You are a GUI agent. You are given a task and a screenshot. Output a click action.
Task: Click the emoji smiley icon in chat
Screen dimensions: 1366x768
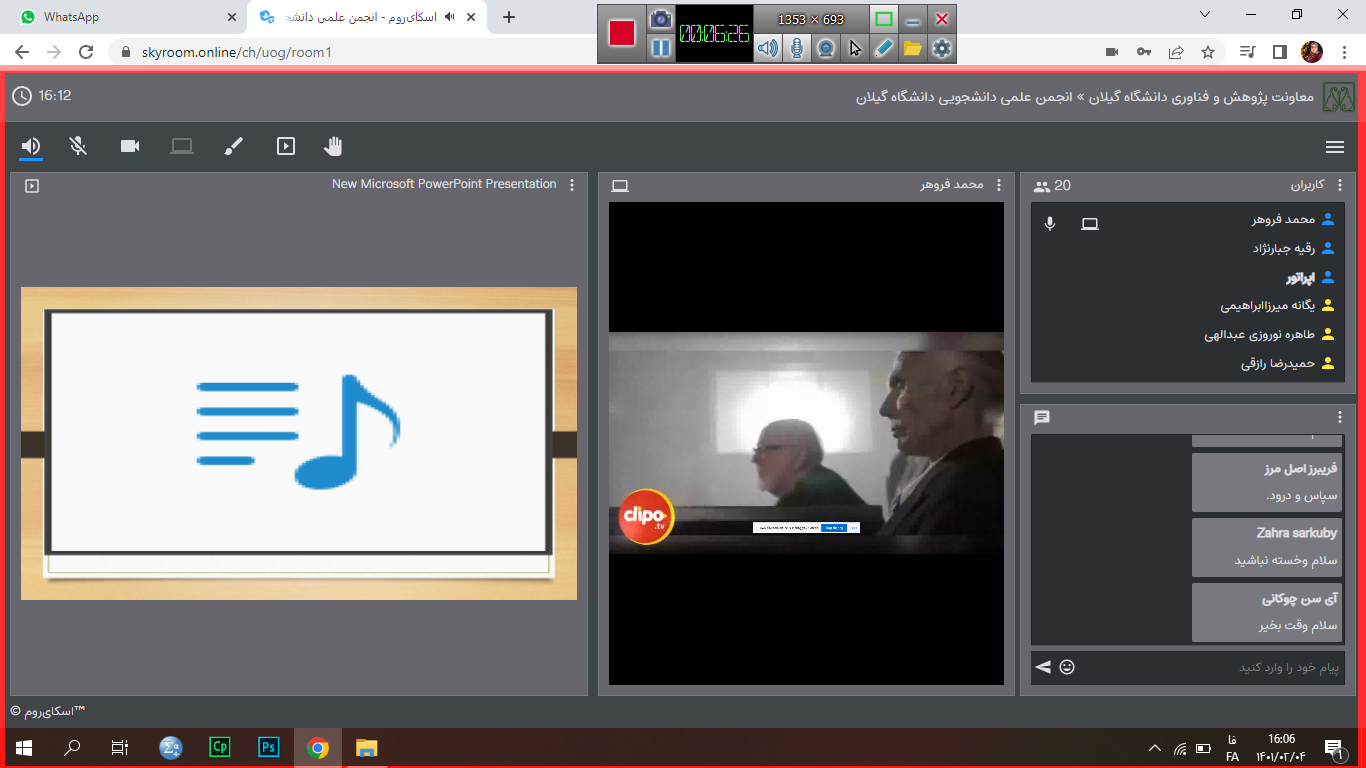[1067, 667]
